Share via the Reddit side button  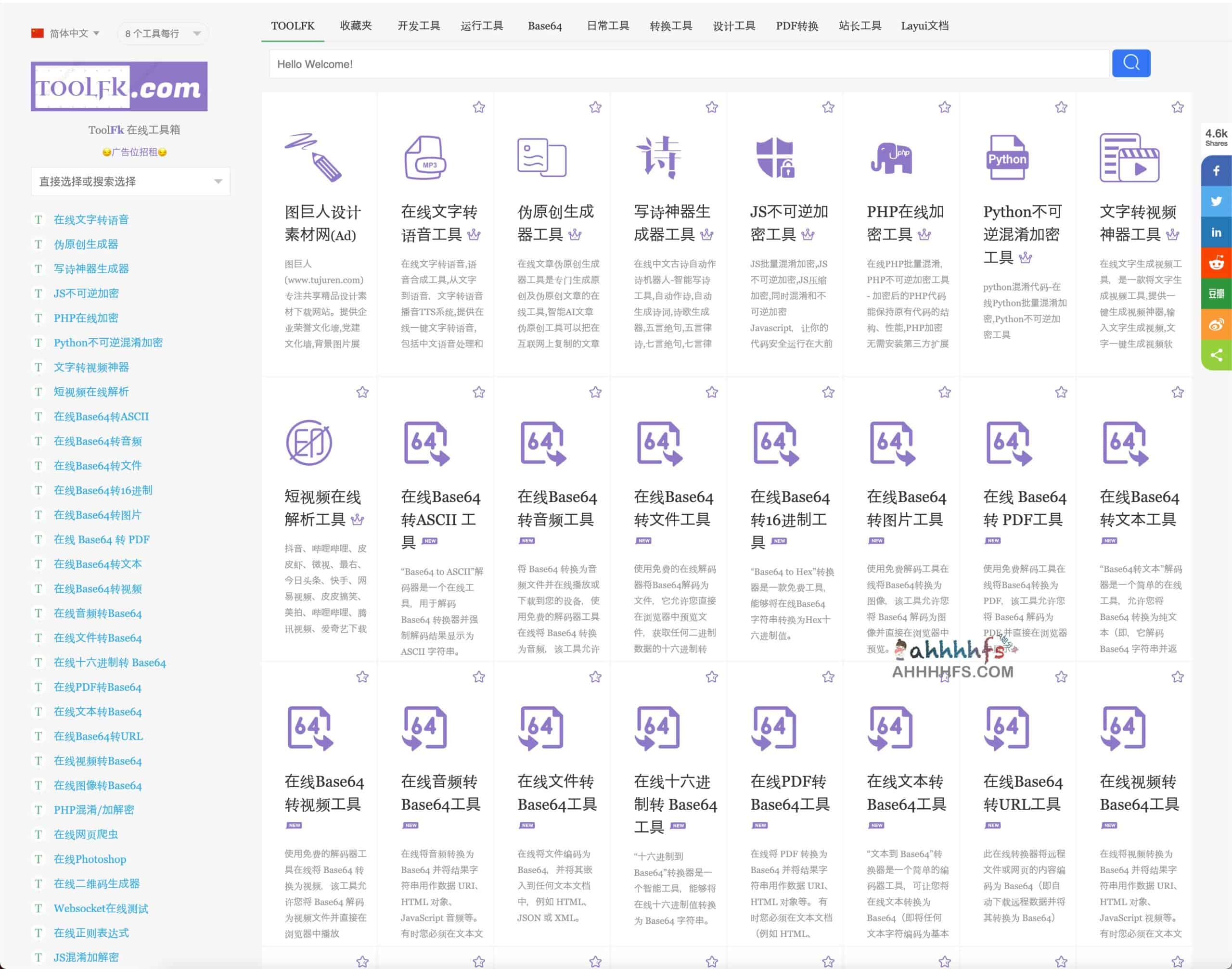pyautogui.click(x=1216, y=263)
